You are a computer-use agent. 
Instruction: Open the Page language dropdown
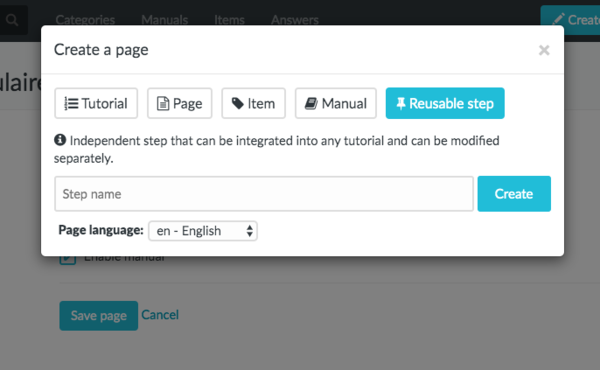[203, 231]
